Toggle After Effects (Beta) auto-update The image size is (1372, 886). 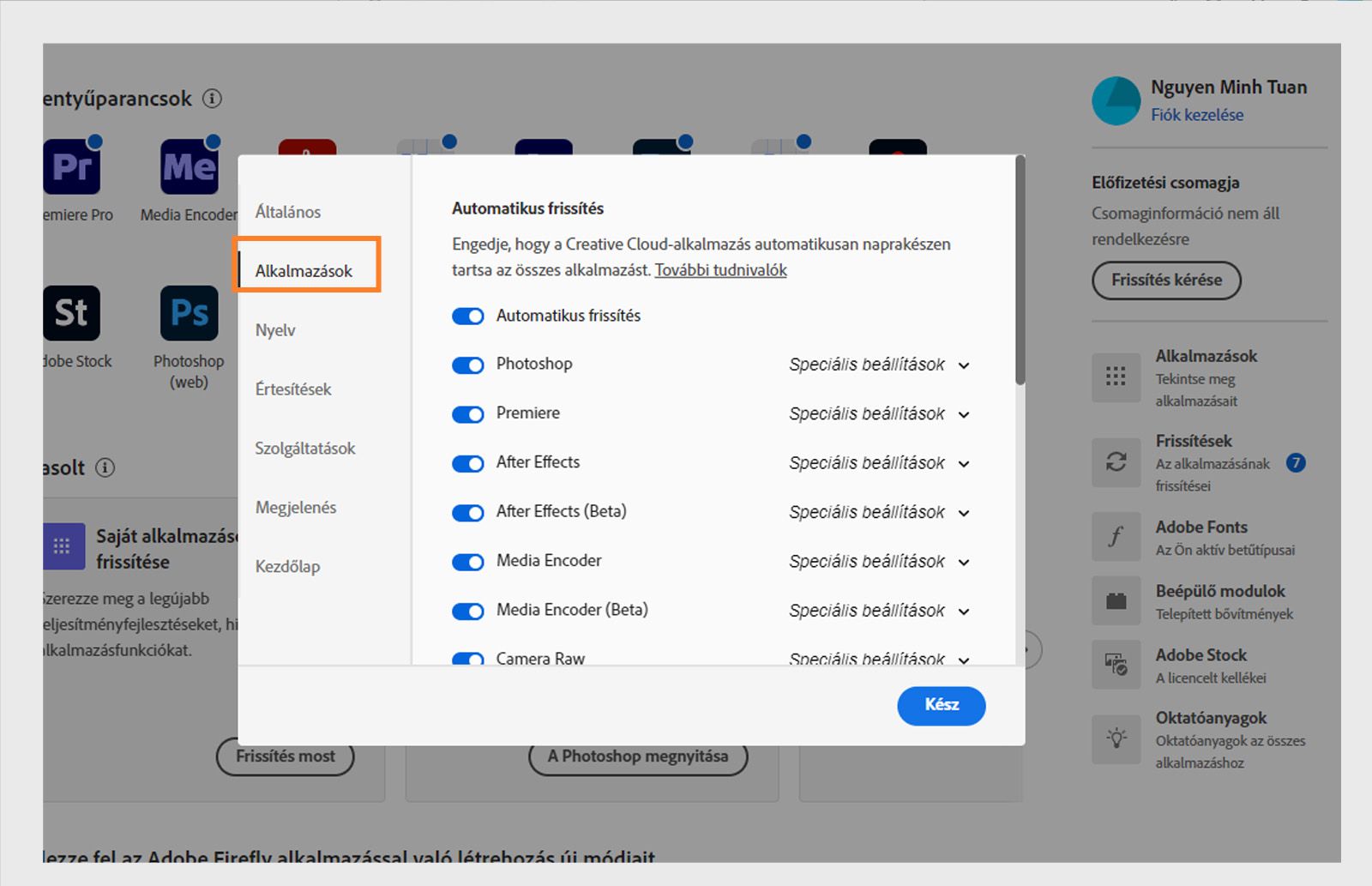click(x=468, y=513)
